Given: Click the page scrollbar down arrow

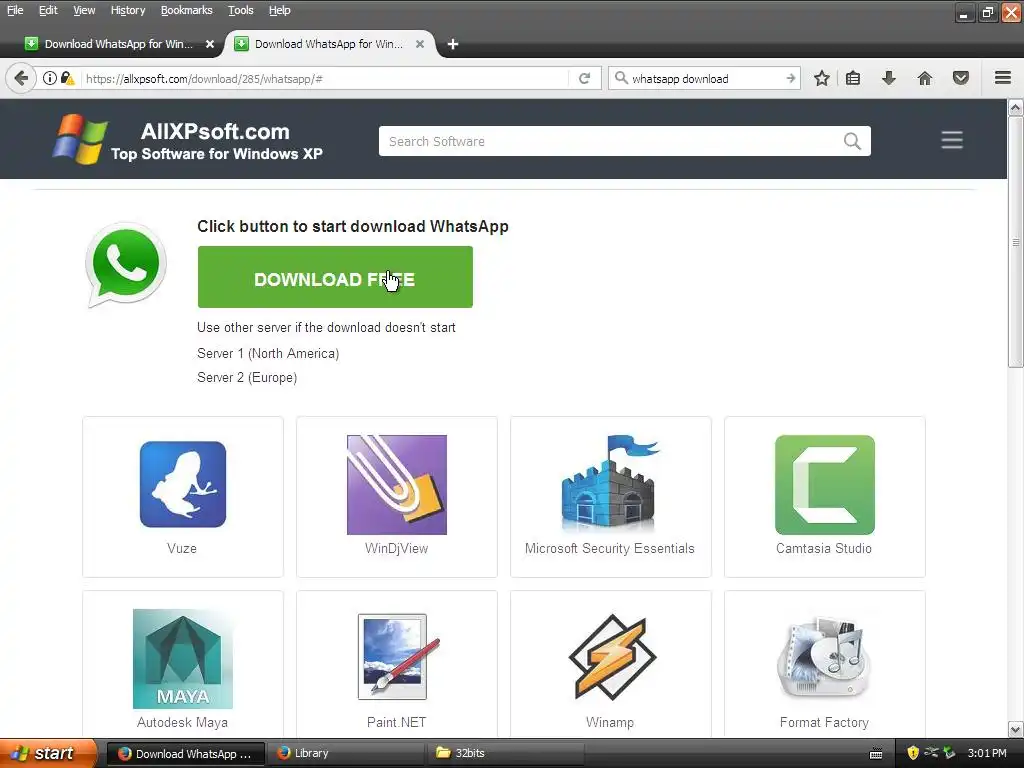Looking at the screenshot, I should (x=1016, y=729).
